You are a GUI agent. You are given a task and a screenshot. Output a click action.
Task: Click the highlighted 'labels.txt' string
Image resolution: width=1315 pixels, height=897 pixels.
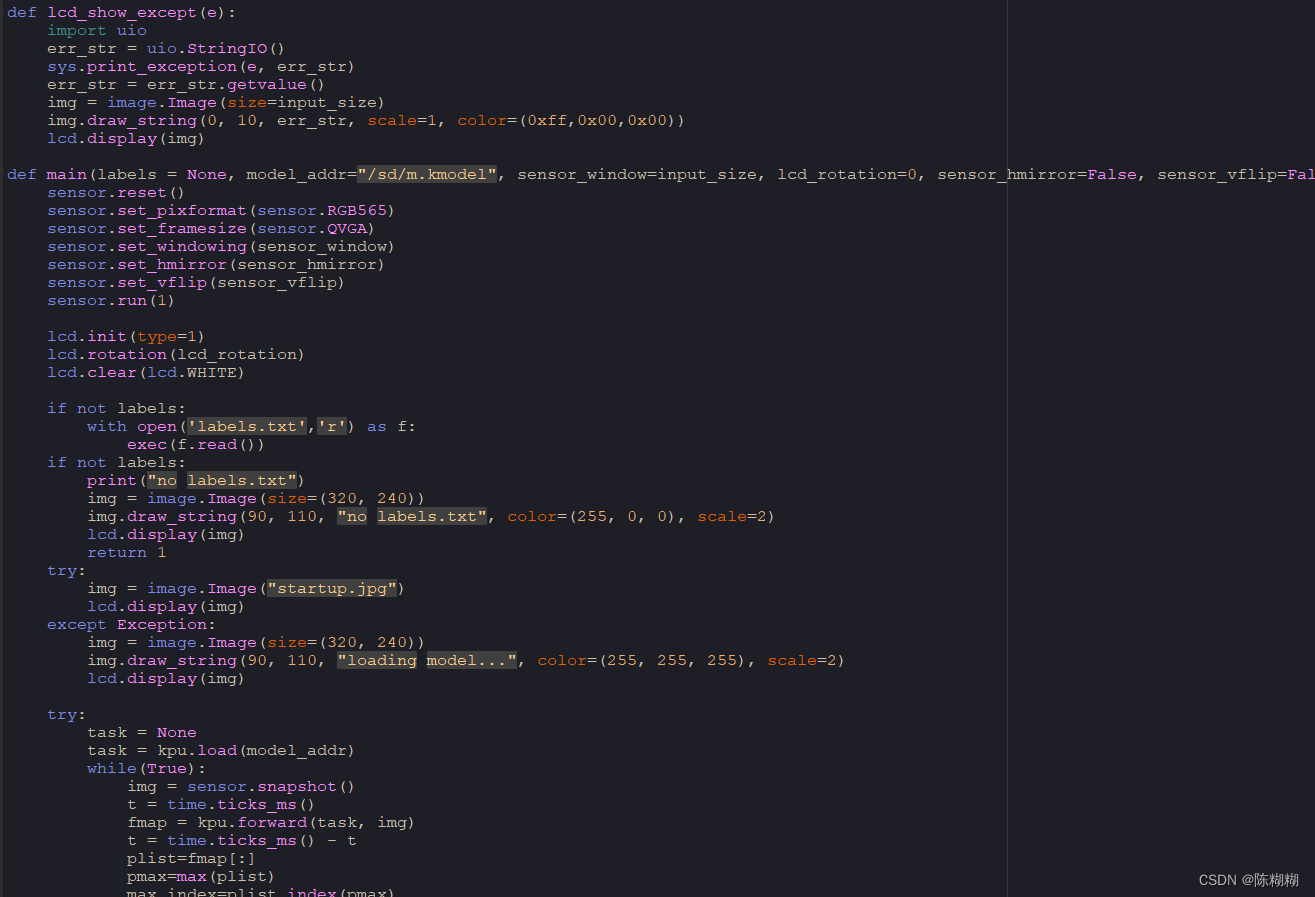click(245, 426)
